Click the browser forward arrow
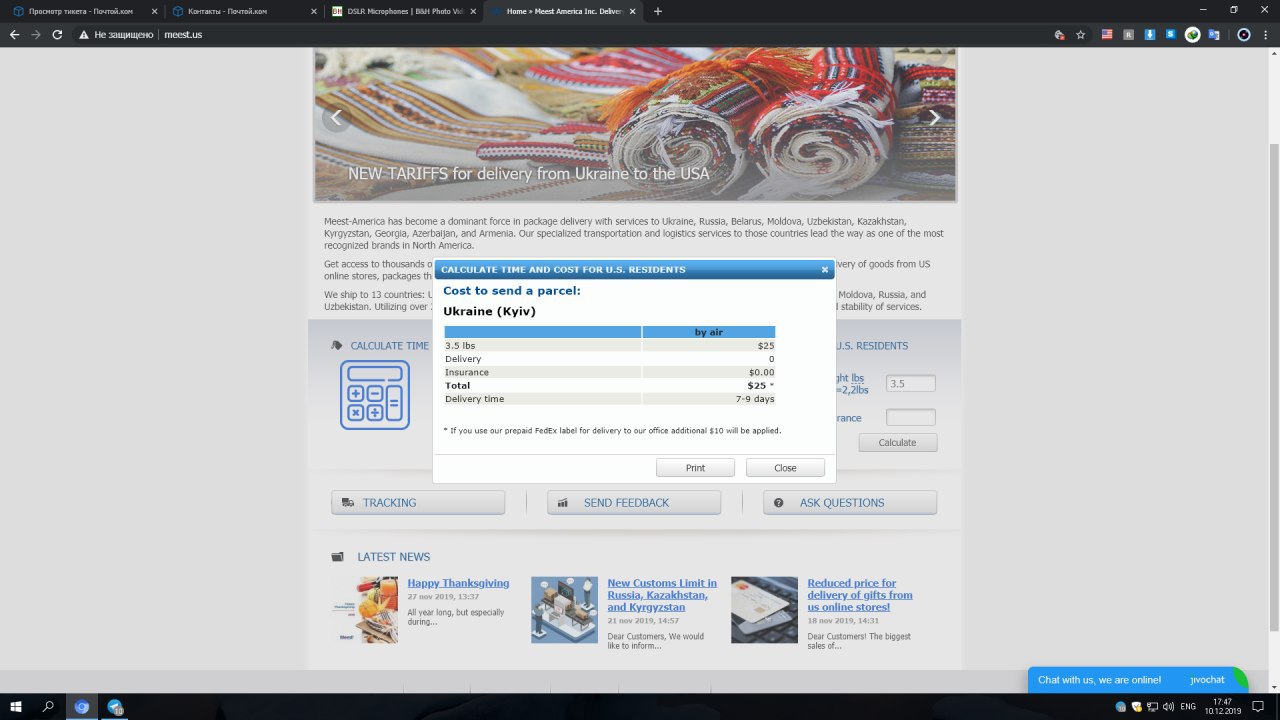 [x=36, y=34]
